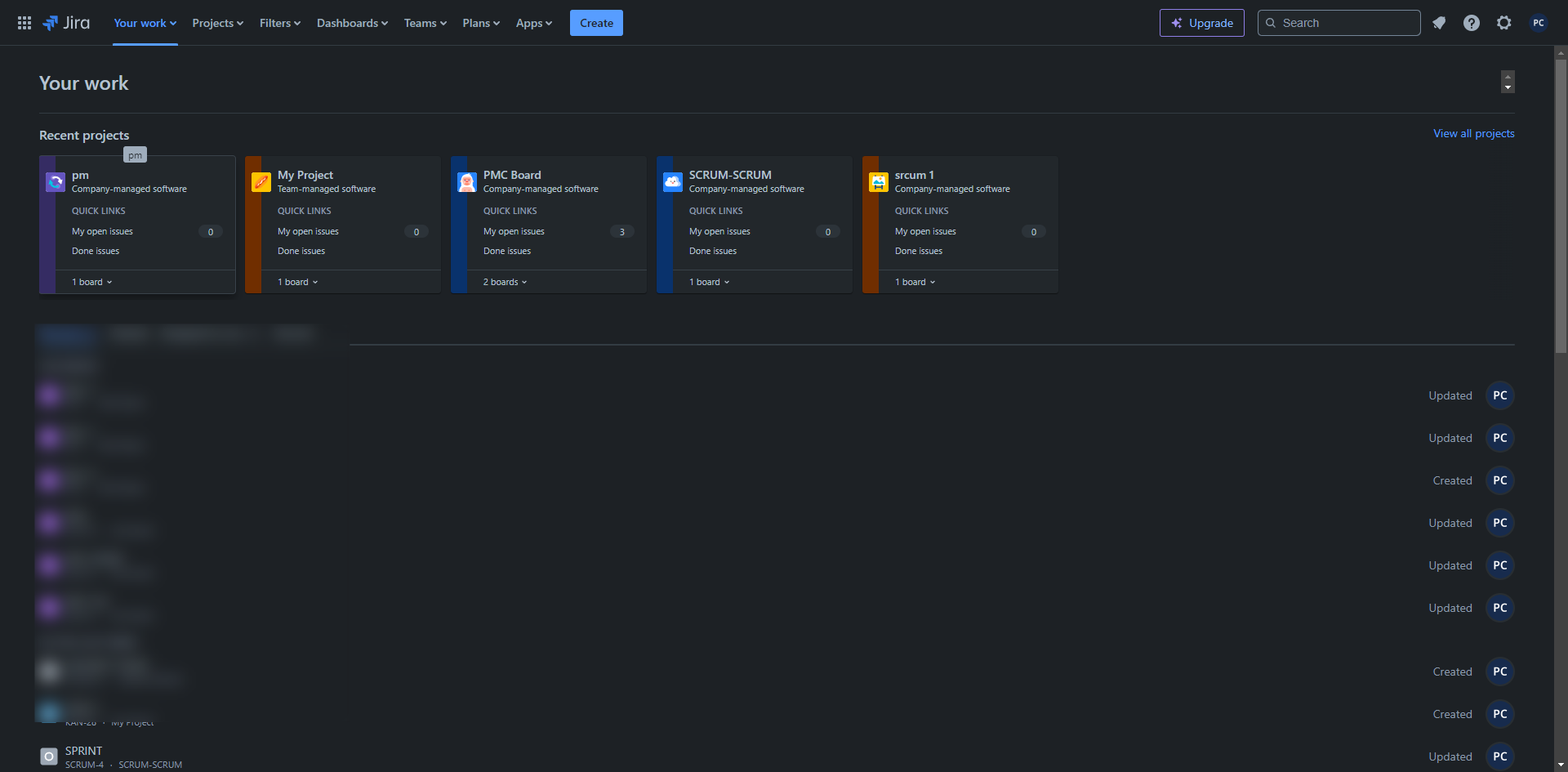Open the Teams menu
1568x772 pixels.
(x=425, y=23)
